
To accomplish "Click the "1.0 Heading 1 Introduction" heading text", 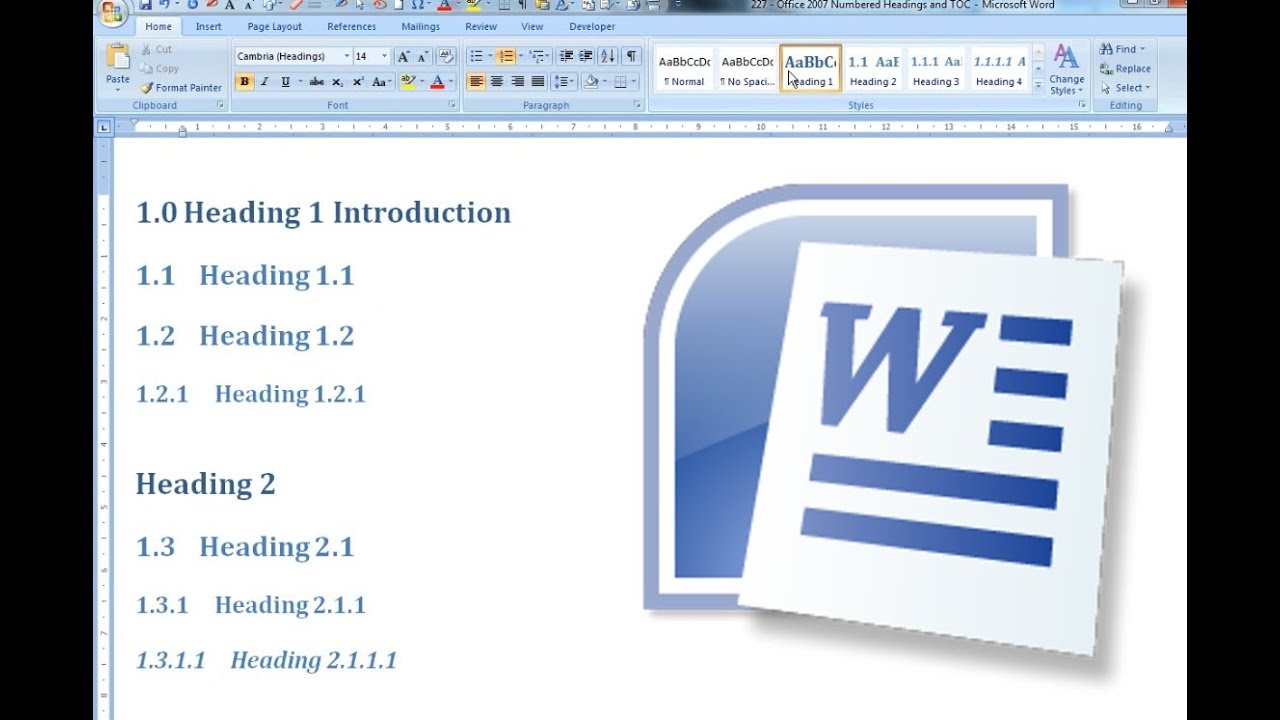I will pyautogui.click(x=323, y=212).
